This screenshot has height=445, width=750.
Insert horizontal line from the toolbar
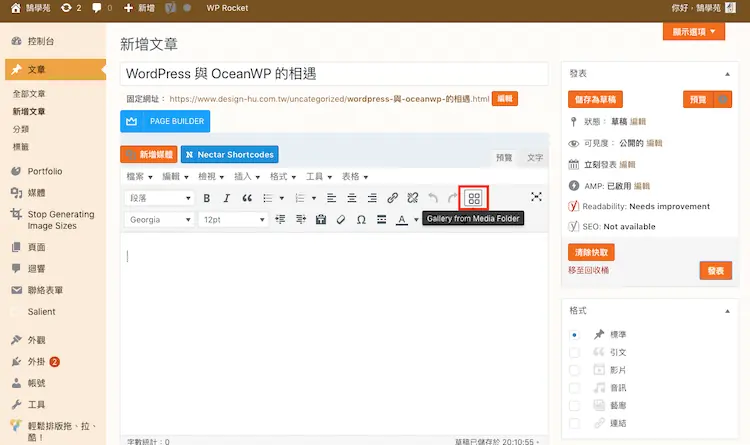tap(381, 220)
